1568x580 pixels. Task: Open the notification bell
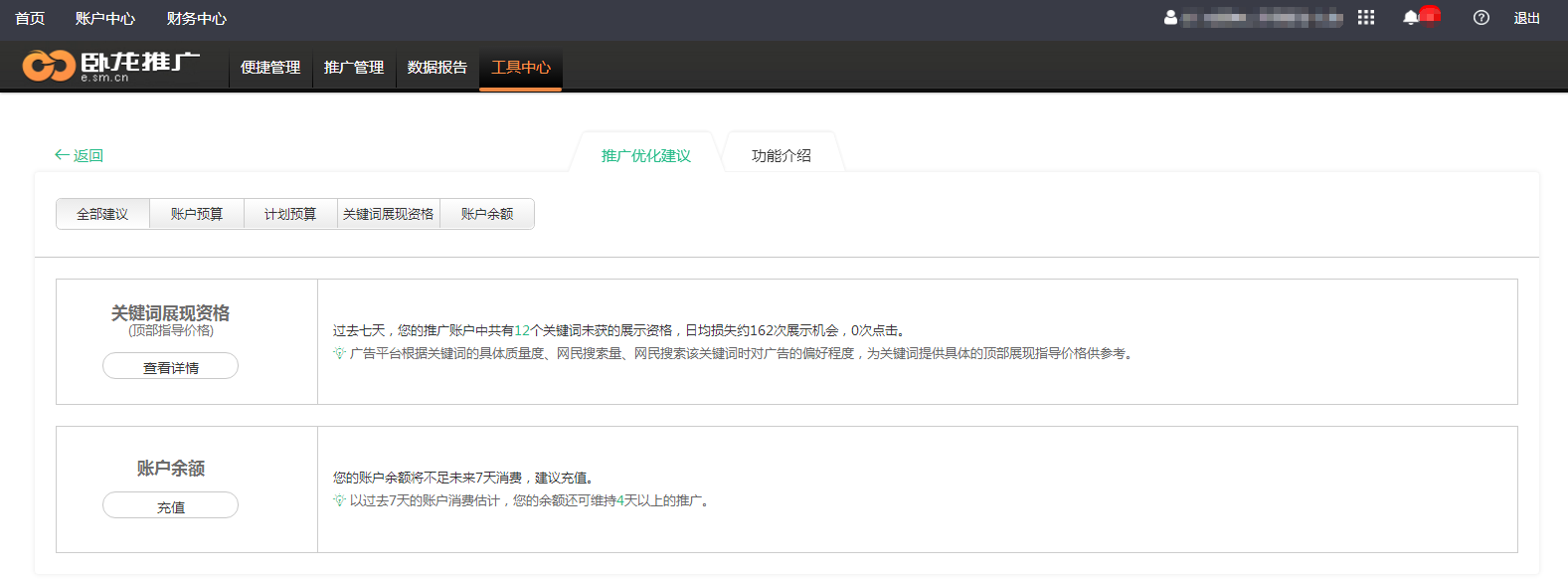point(1410,17)
